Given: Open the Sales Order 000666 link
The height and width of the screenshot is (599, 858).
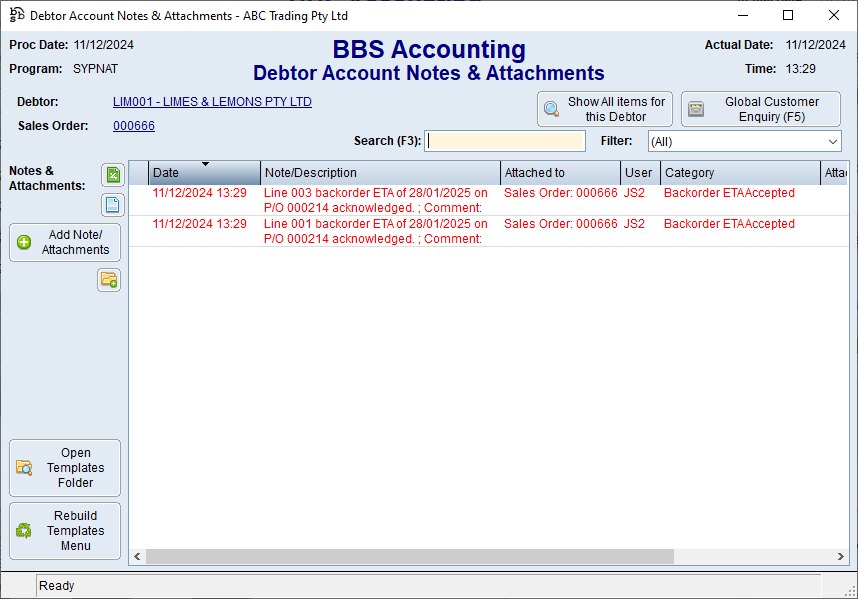Looking at the screenshot, I should coord(134,126).
